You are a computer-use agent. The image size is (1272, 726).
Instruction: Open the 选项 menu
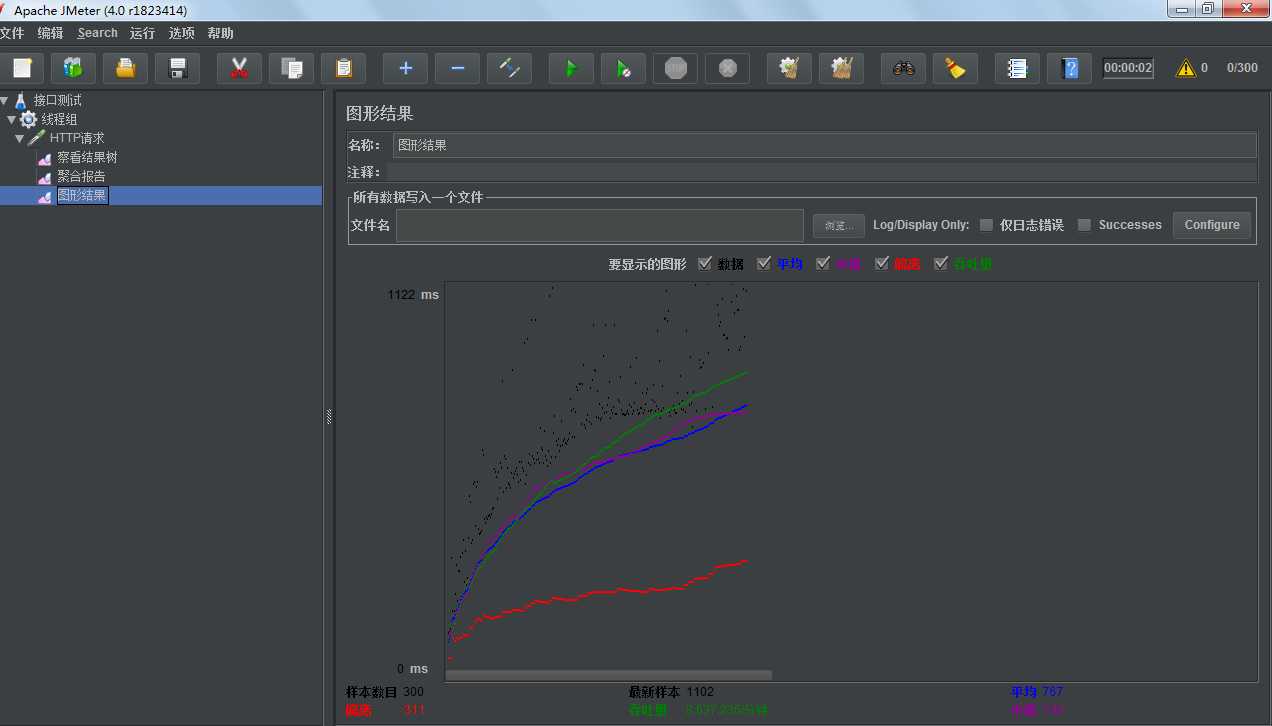[182, 32]
